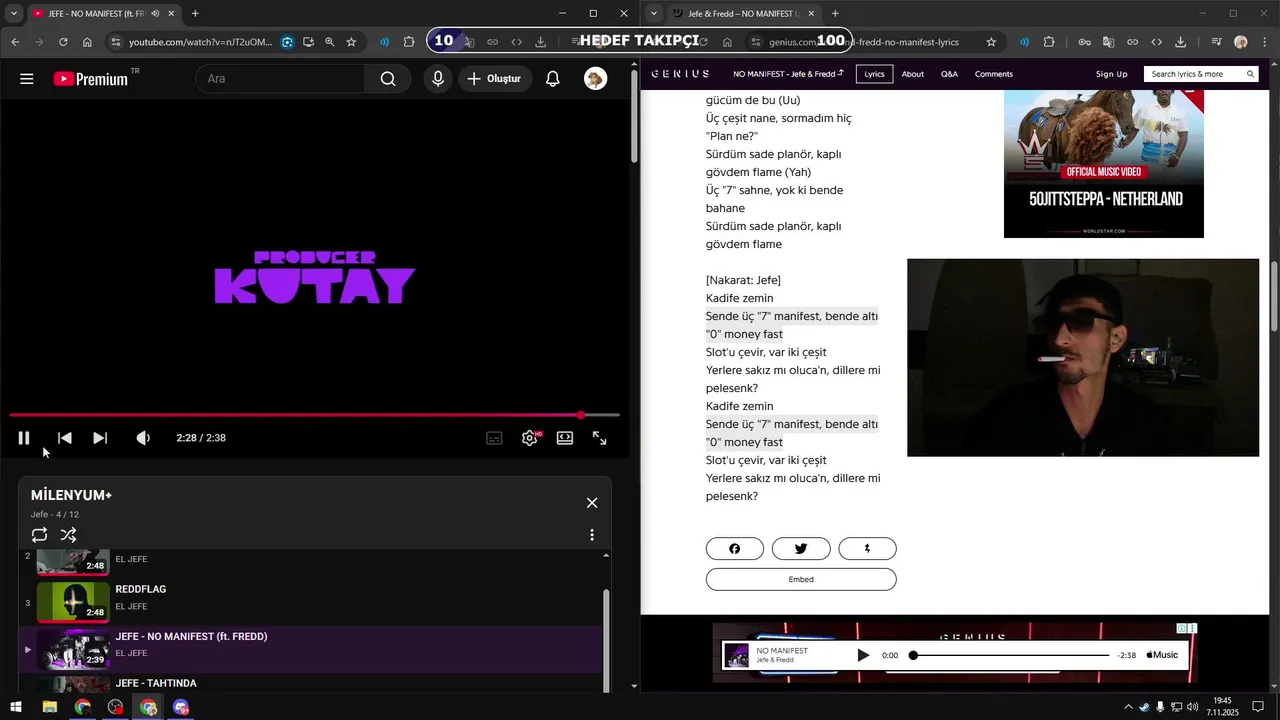
Task: Click the Genius lightning share button
Action: [867, 549]
